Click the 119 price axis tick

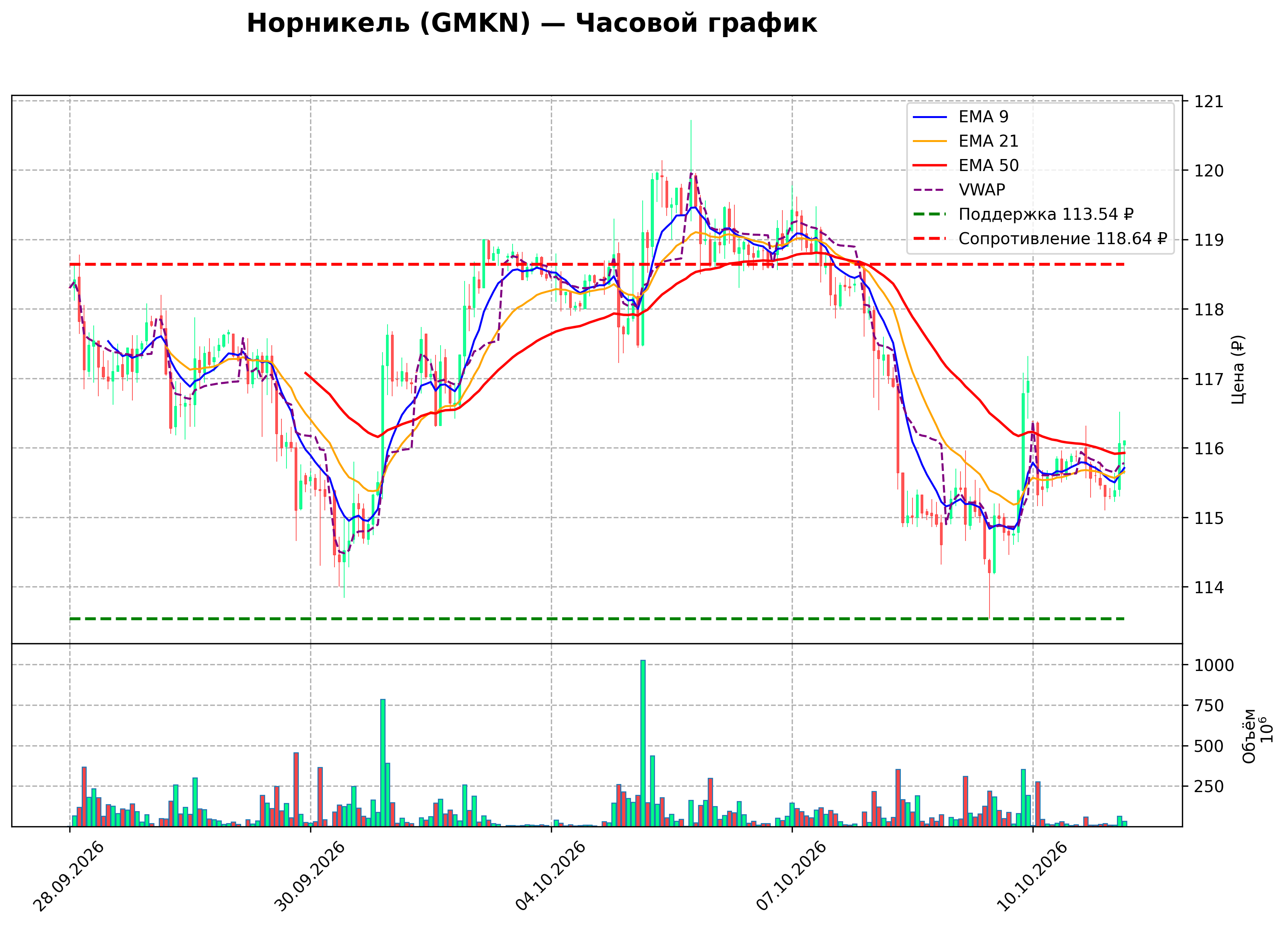[x=1209, y=240]
